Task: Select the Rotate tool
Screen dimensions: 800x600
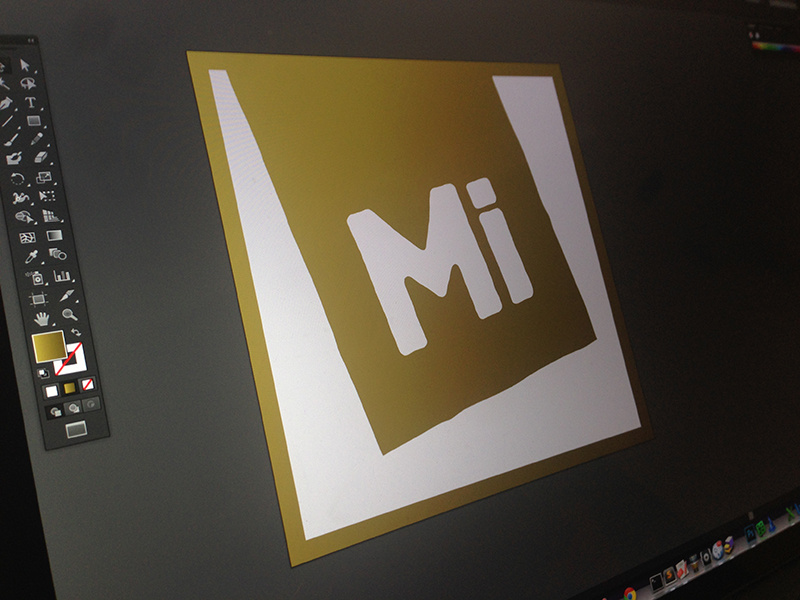Action: (17, 177)
